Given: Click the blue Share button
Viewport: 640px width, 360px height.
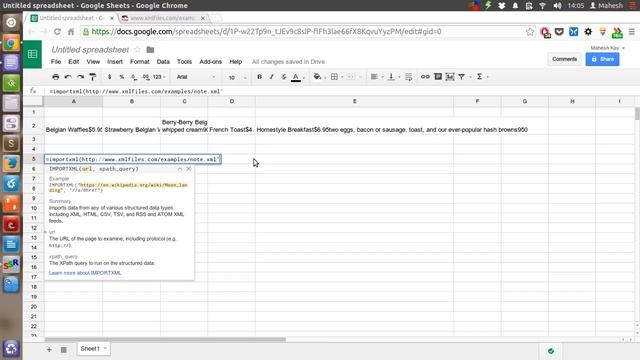Looking at the screenshot, I should 602,59.
